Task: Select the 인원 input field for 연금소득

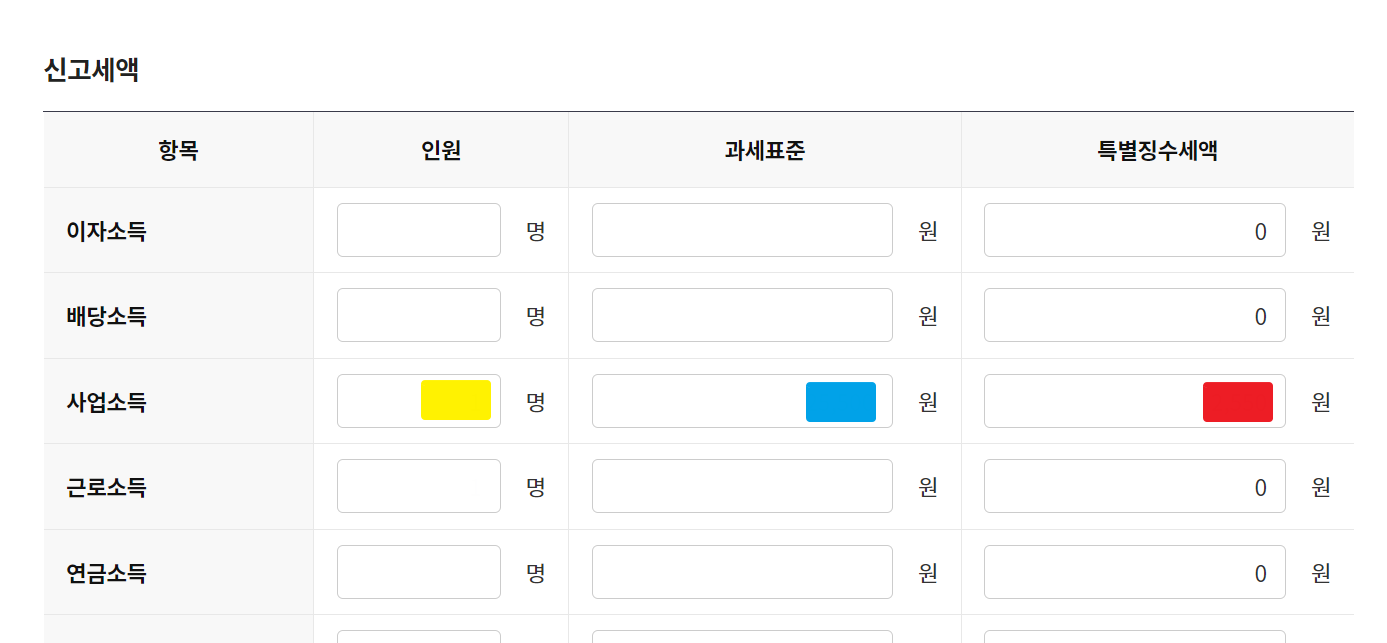Action: 418,571
